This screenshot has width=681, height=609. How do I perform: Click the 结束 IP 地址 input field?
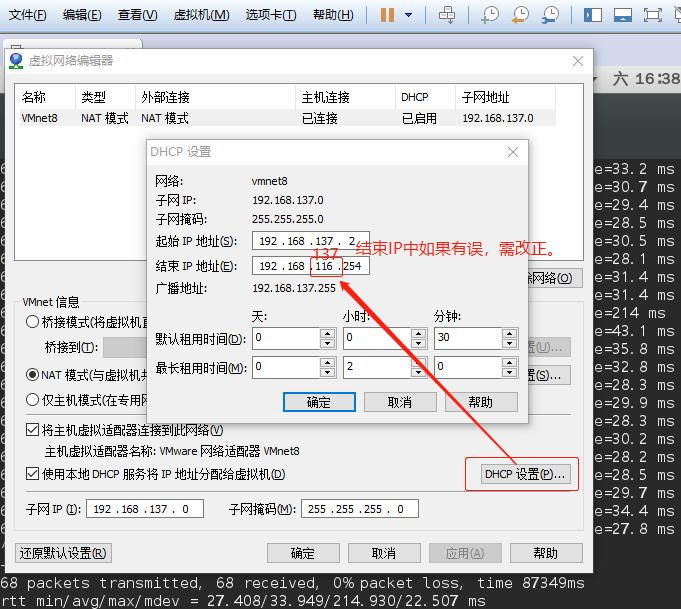(311, 266)
